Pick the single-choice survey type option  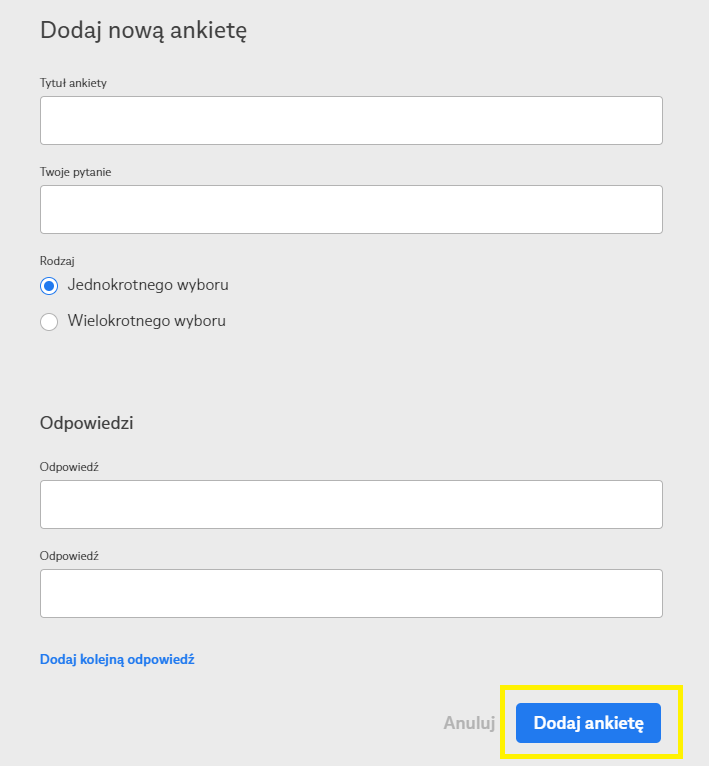pos(49,286)
